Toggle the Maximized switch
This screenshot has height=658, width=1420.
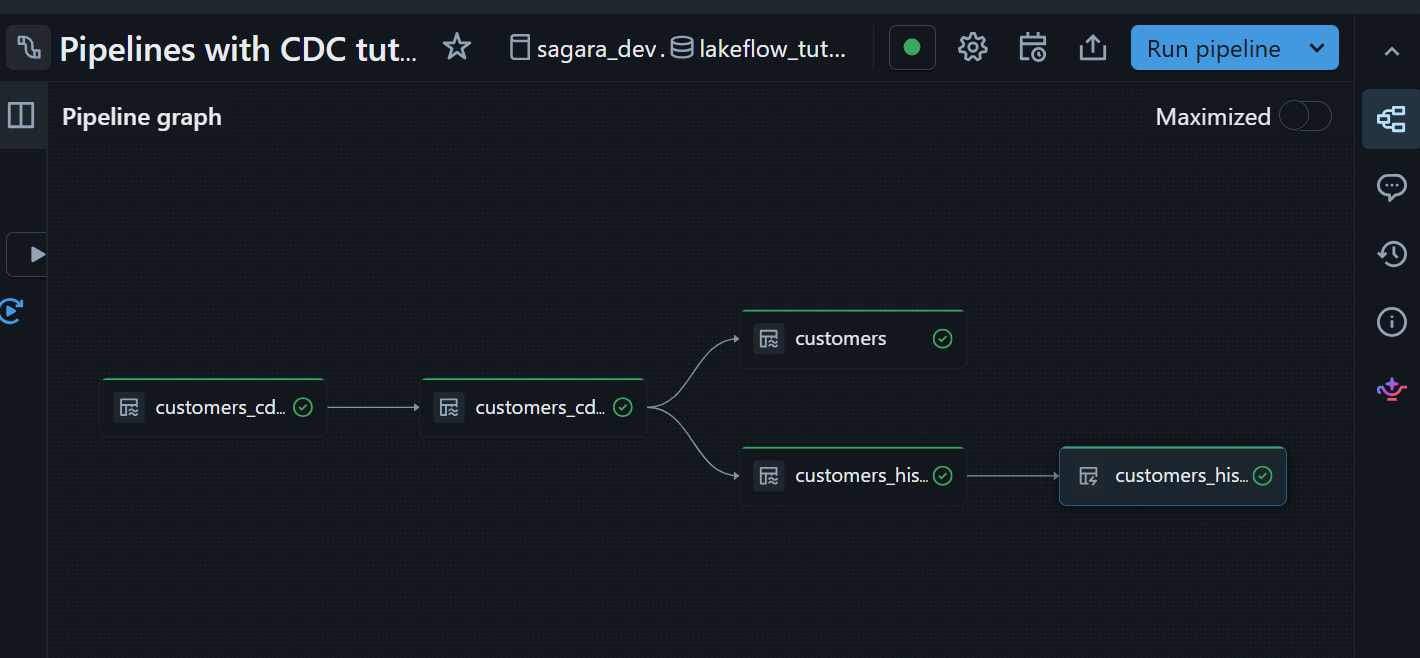1305,117
